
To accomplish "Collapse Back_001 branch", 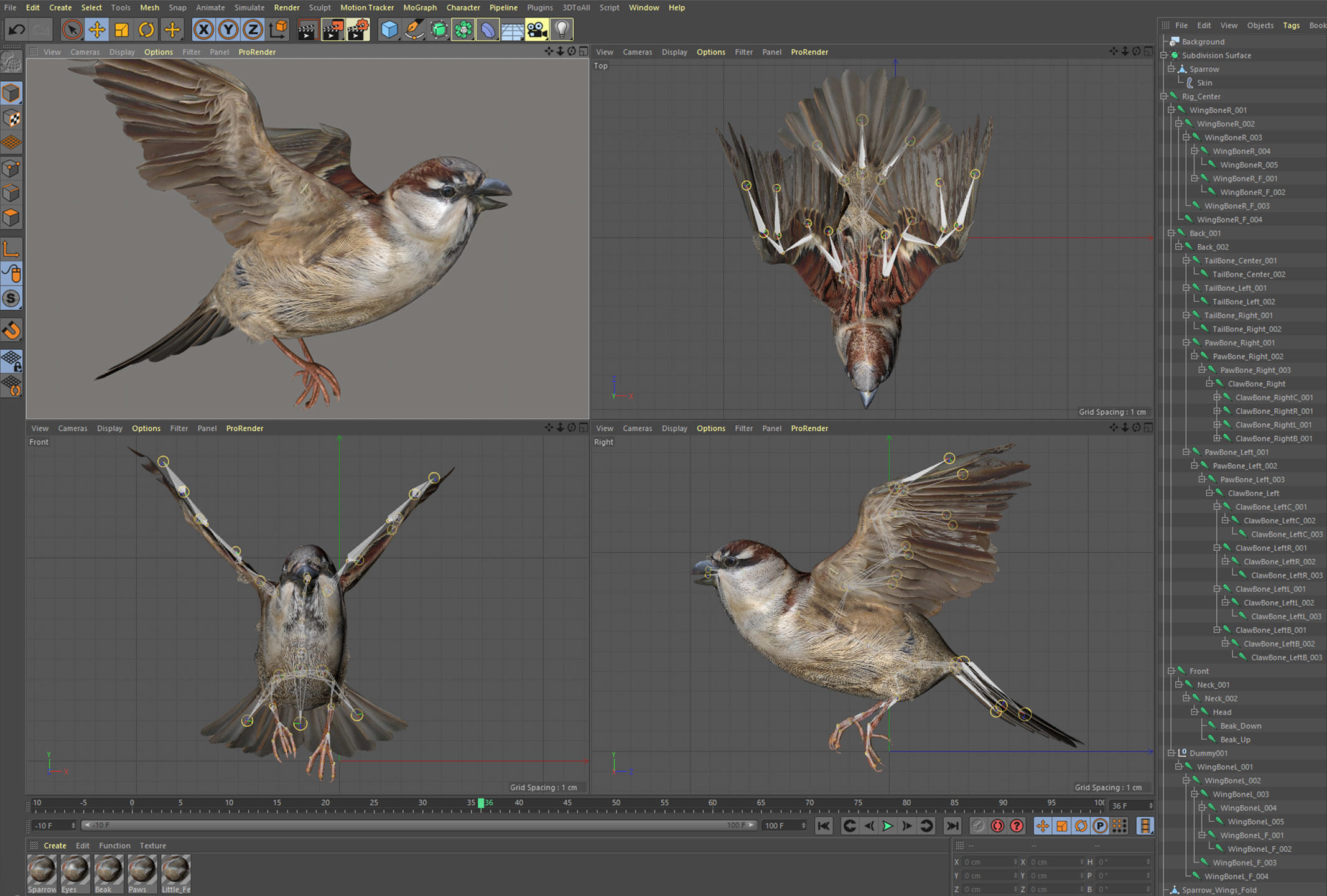I will 1171,233.
